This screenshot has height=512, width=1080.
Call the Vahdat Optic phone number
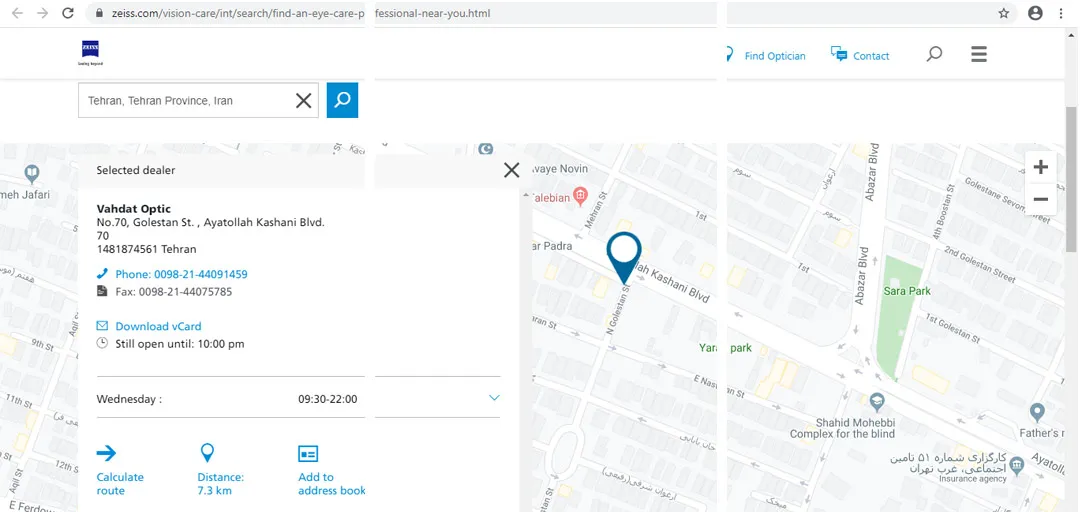(x=180, y=274)
